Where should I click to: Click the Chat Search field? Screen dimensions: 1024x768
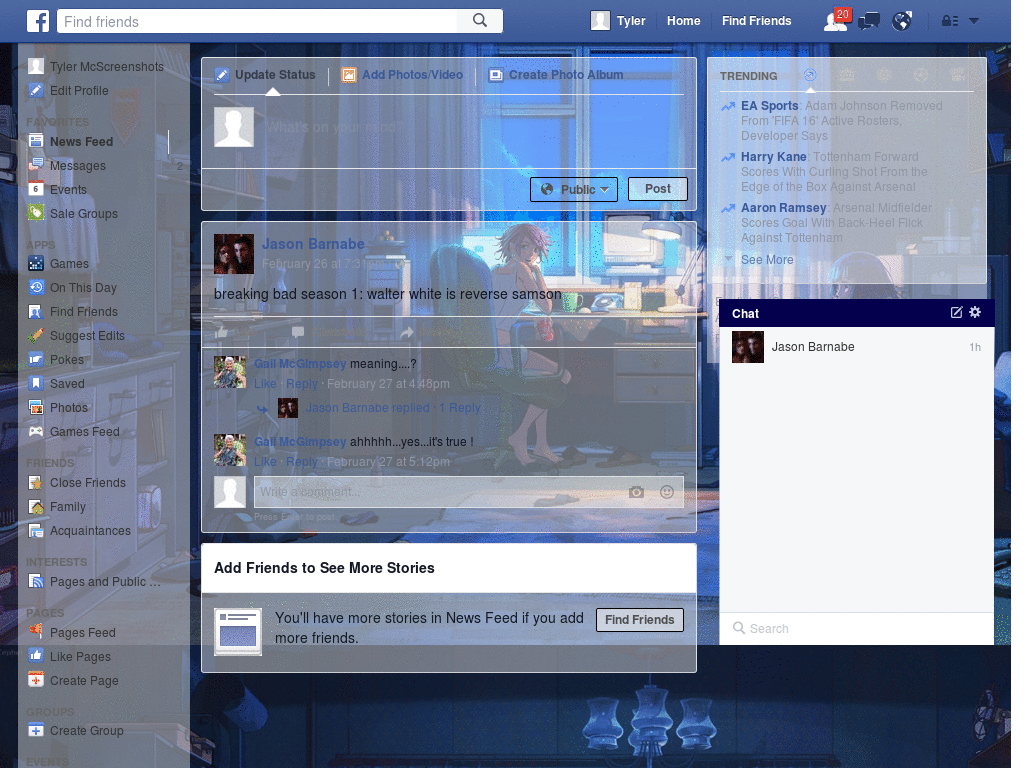click(856, 628)
